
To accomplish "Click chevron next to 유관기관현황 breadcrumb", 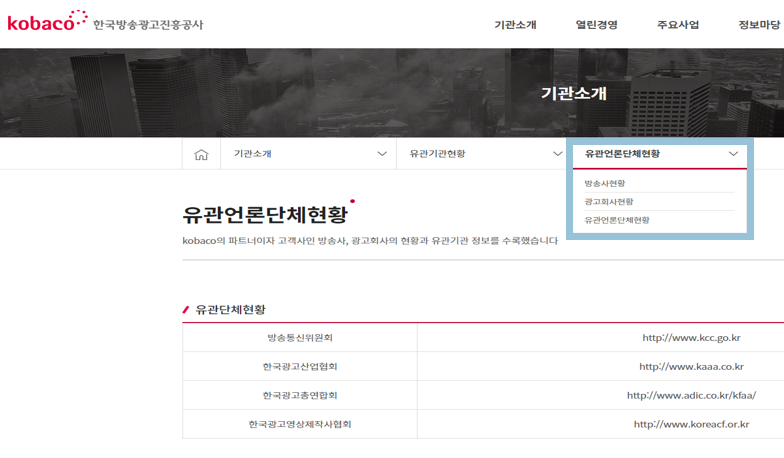I will click(x=558, y=154).
